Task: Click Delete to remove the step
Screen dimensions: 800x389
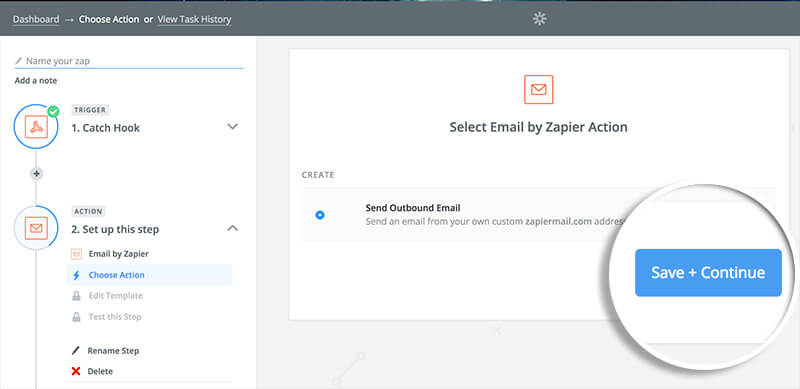Action: [100, 371]
